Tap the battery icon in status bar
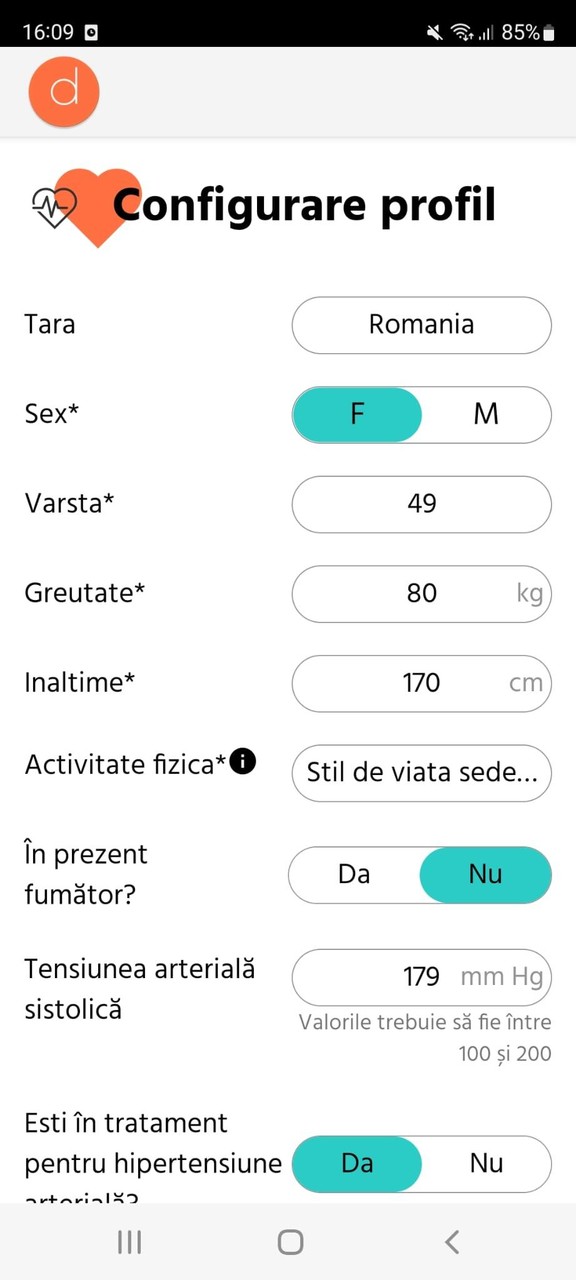Screen dimensions: 576x1280 point(548,33)
